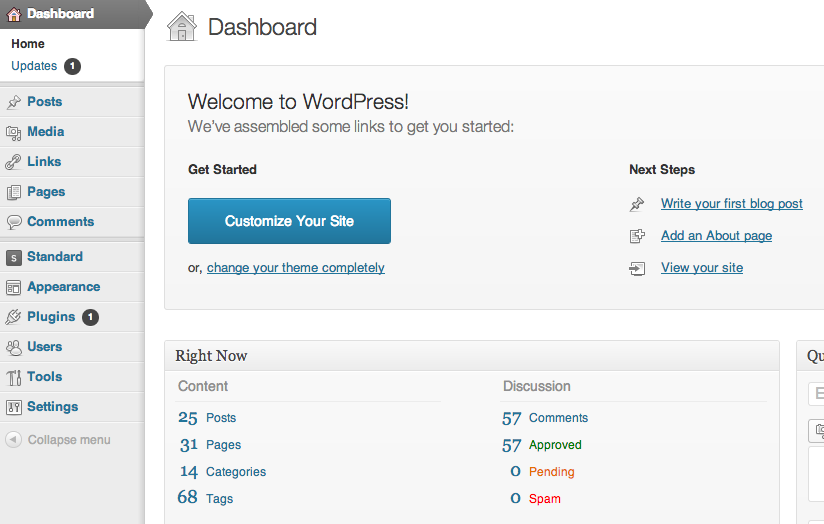The image size is (824, 524).
Task: Click the Discussion column header in Right Now
Action: click(537, 386)
